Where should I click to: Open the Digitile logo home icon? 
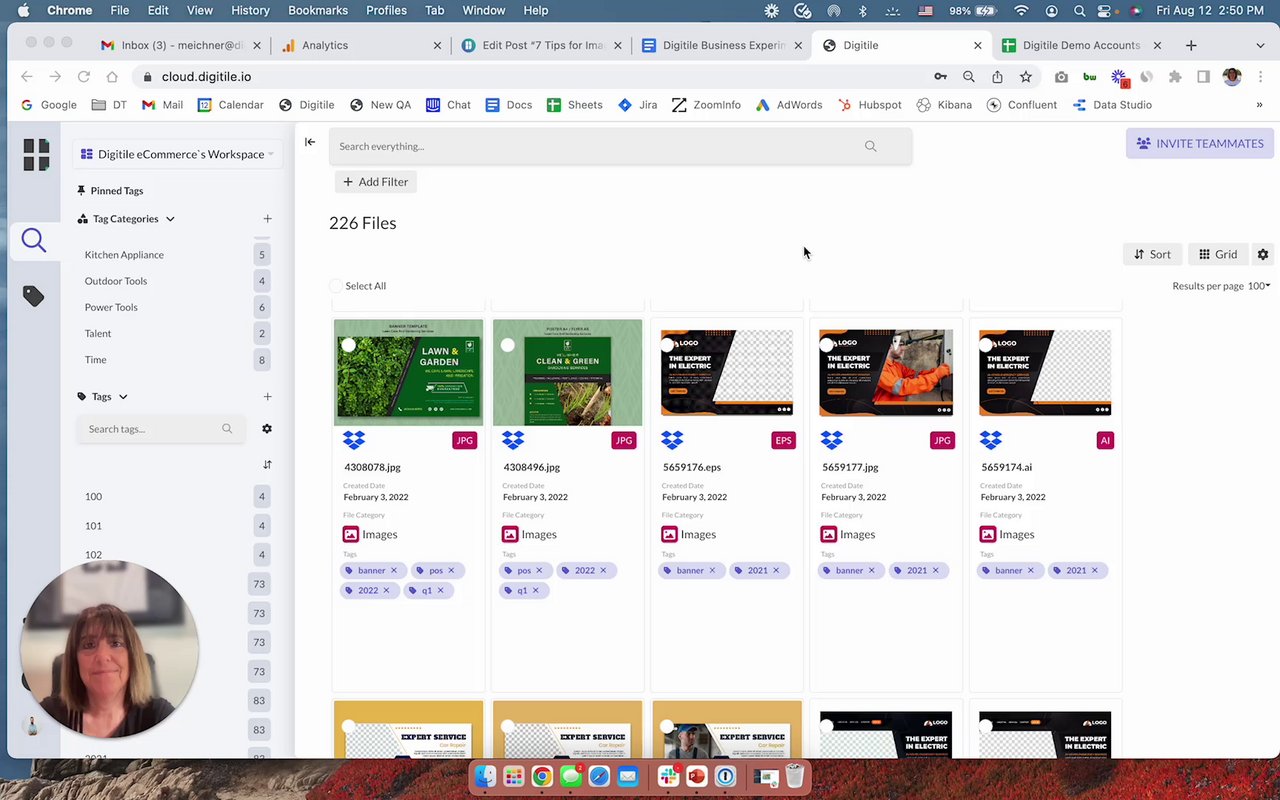click(x=36, y=154)
